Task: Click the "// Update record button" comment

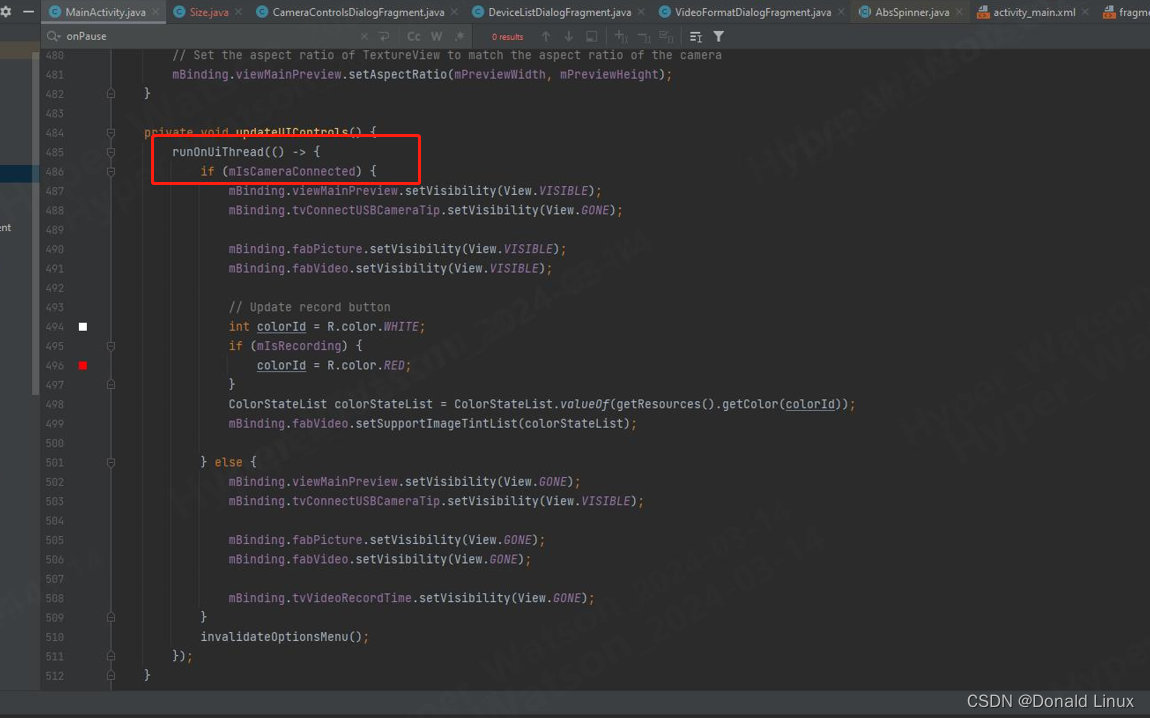Action: pyautogui.click(x=310, y=307)
